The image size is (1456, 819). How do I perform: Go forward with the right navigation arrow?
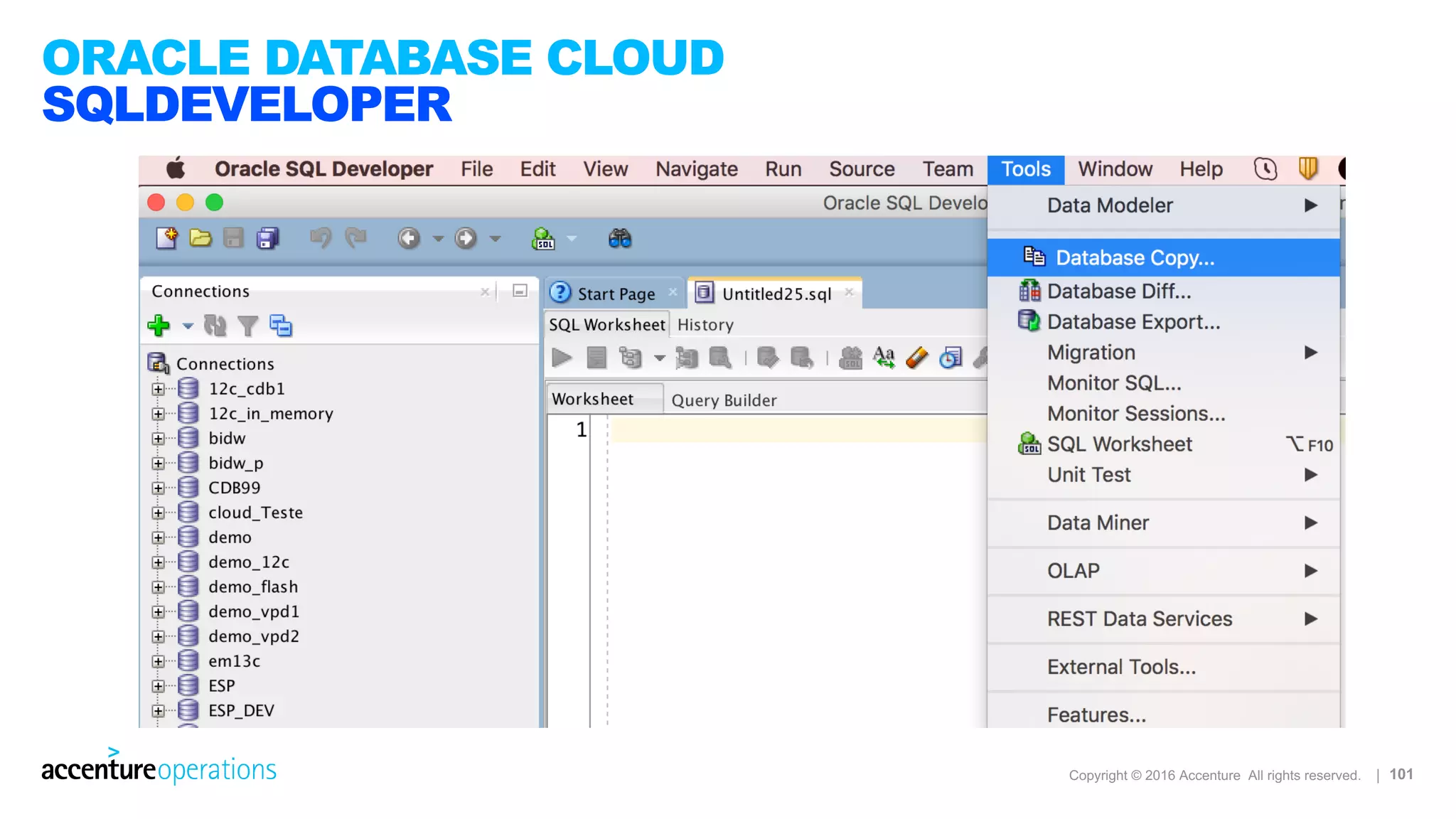click(466, 238)
